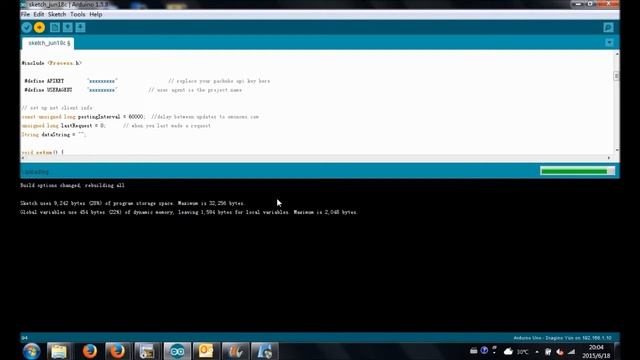Click the Verify checkmark button

(27, 27)
